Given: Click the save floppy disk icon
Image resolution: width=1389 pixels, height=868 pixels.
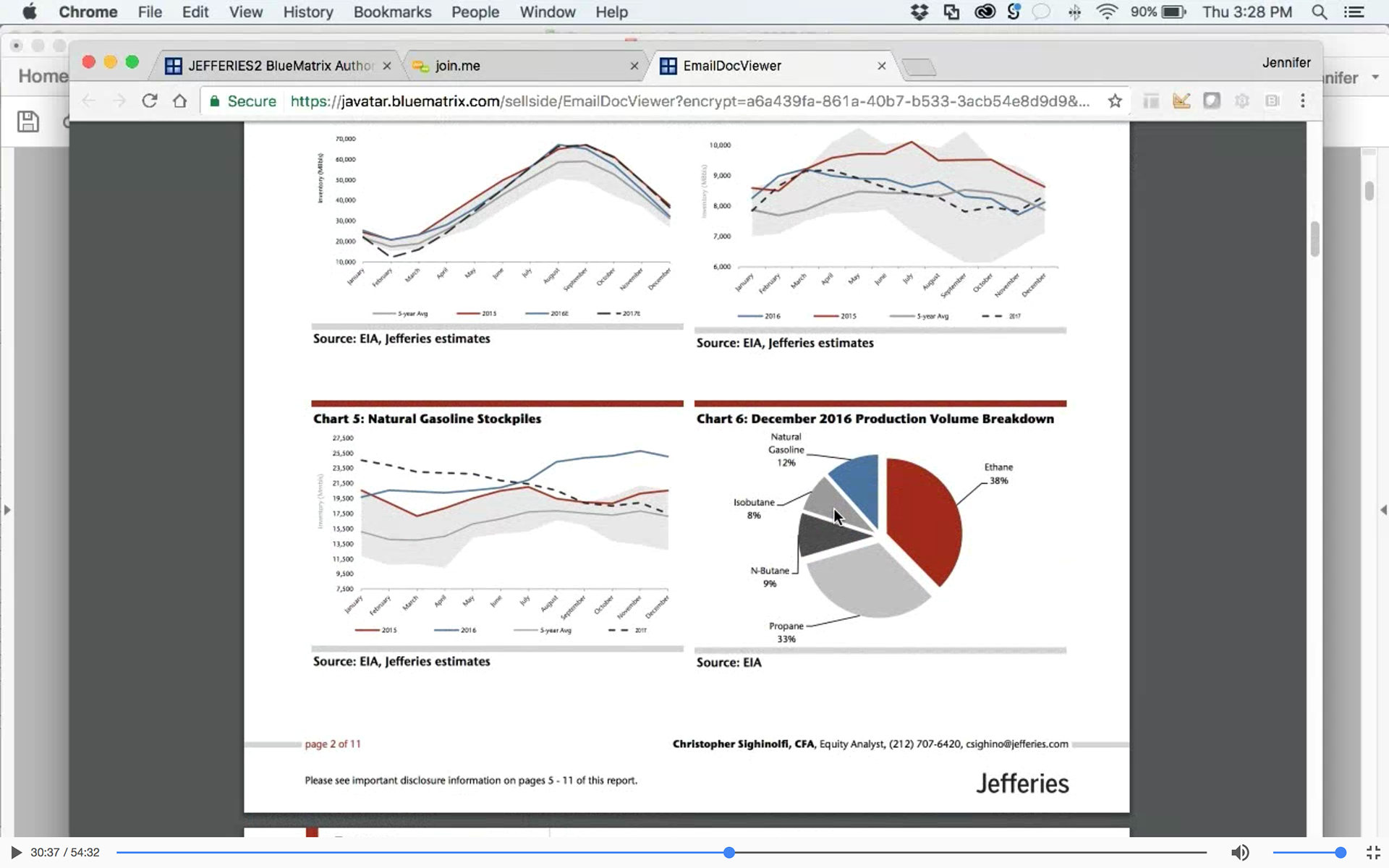Looking at the screenshot, I should (27, 122).
